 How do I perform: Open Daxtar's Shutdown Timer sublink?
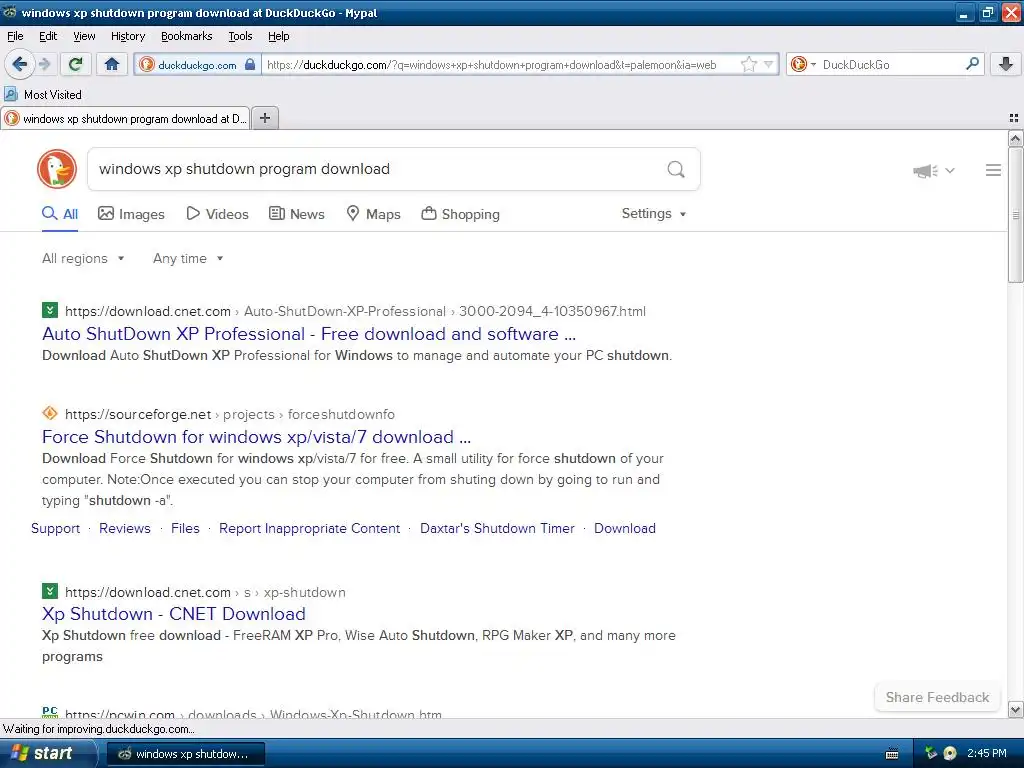tap(497, 528)
